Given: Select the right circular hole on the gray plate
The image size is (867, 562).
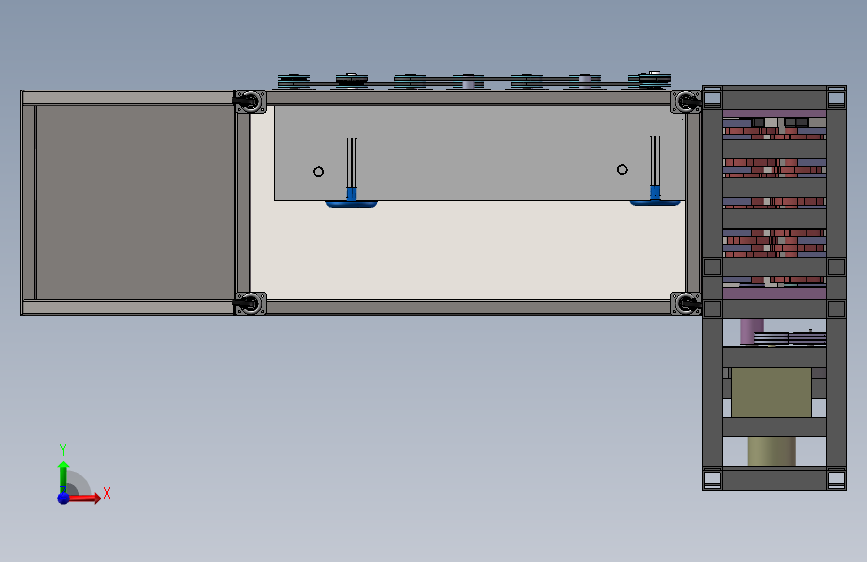Looking at the screenshot, I should click(622, 169).
